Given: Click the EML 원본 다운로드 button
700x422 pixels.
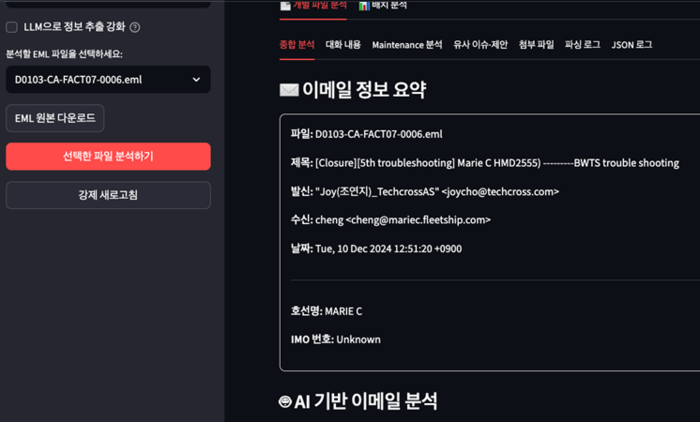Looking at the screenshot, I should [x=55, y=118].
